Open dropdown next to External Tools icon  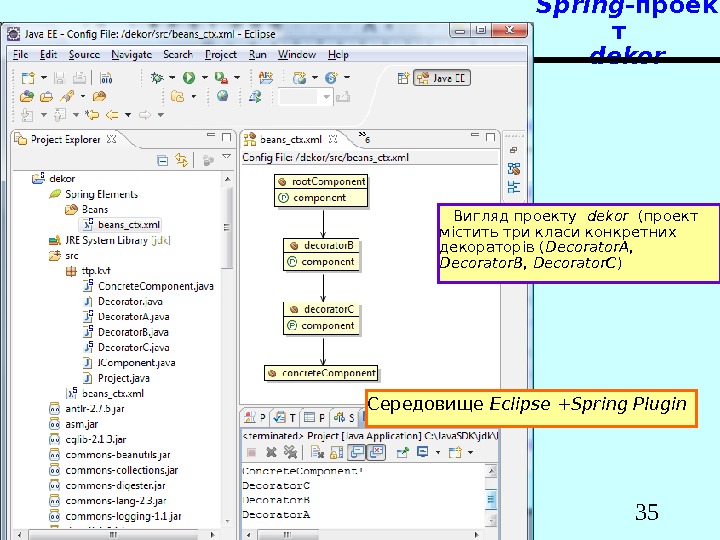tap(237, 78)
